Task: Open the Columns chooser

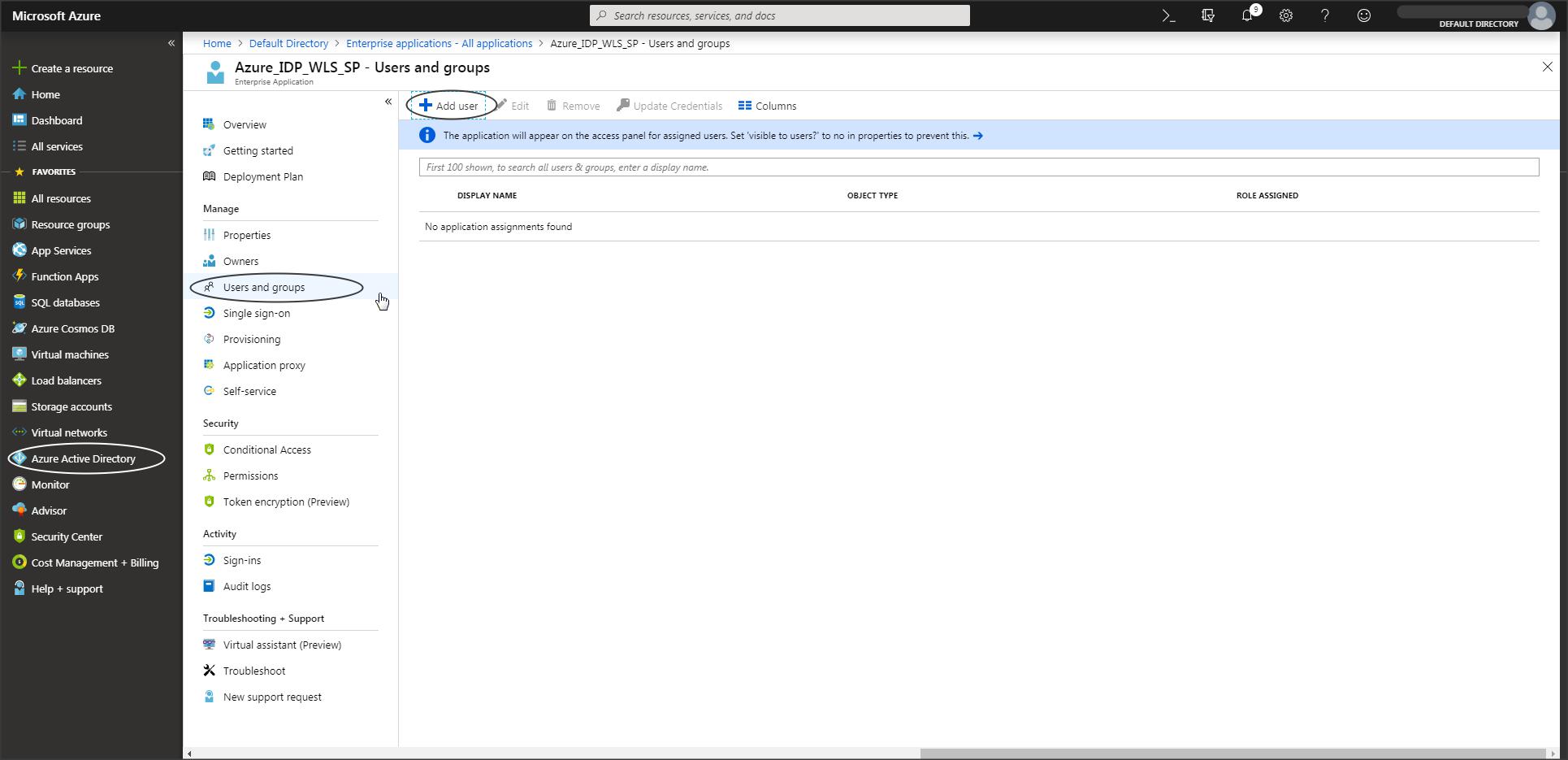Action: click(767, 106)
